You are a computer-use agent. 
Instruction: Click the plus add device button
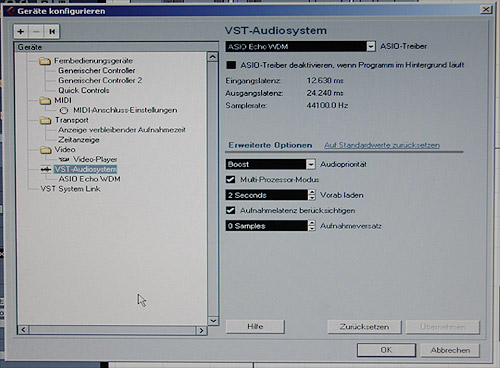click(x=21, y=32)
